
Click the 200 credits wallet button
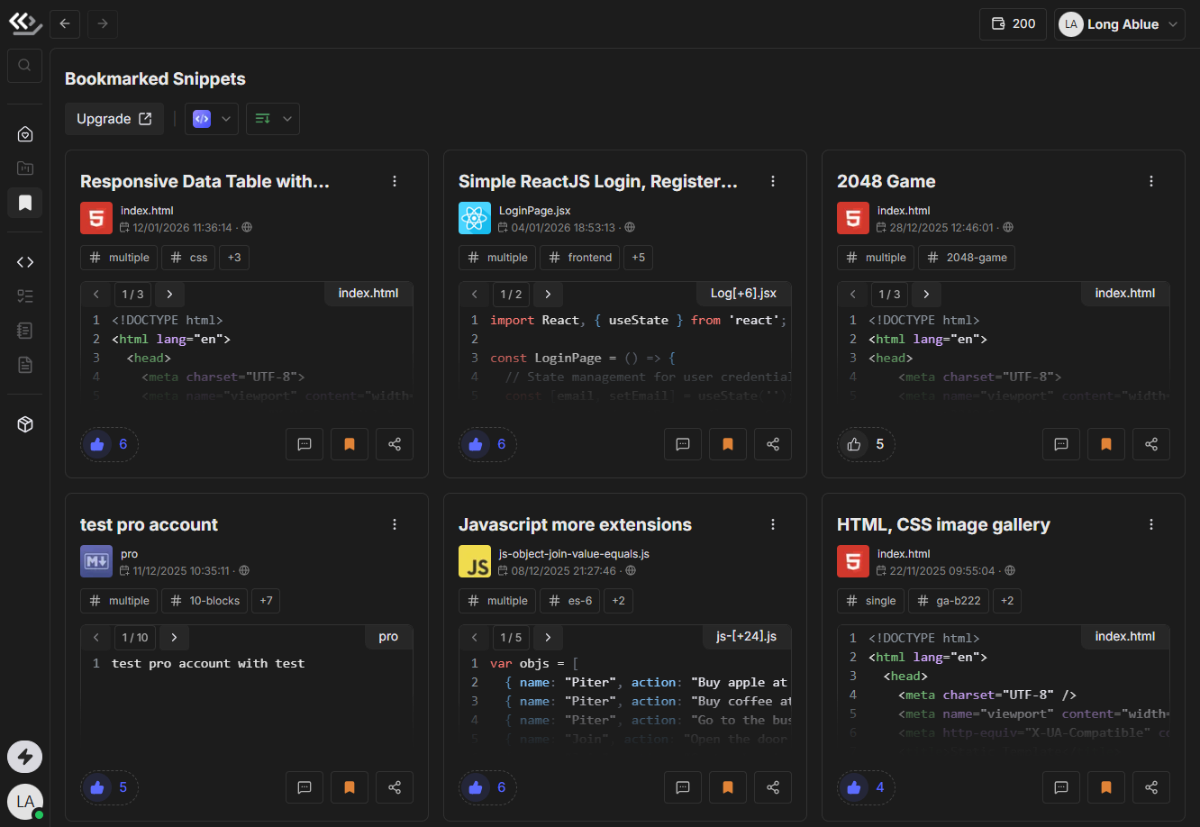tap(1012, 24)
